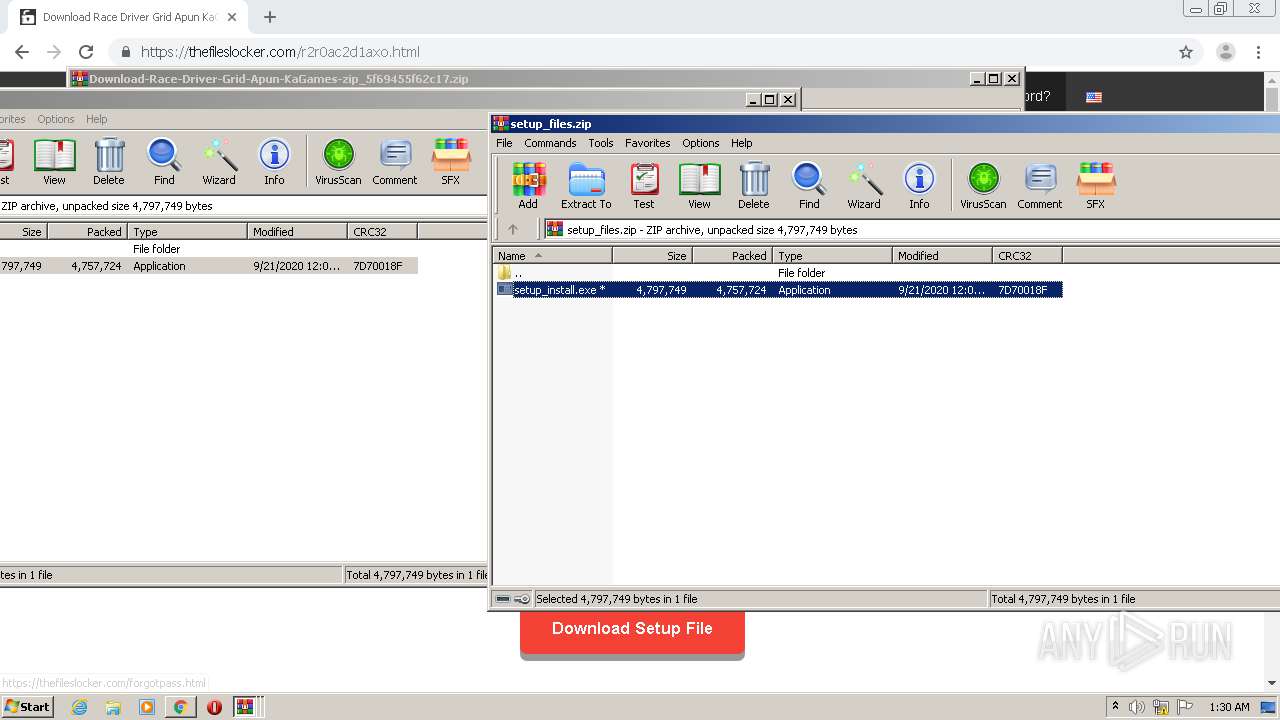1280x720 pixels.
Task: Sort by Size column in setup_files.zip
Action: 653,256
